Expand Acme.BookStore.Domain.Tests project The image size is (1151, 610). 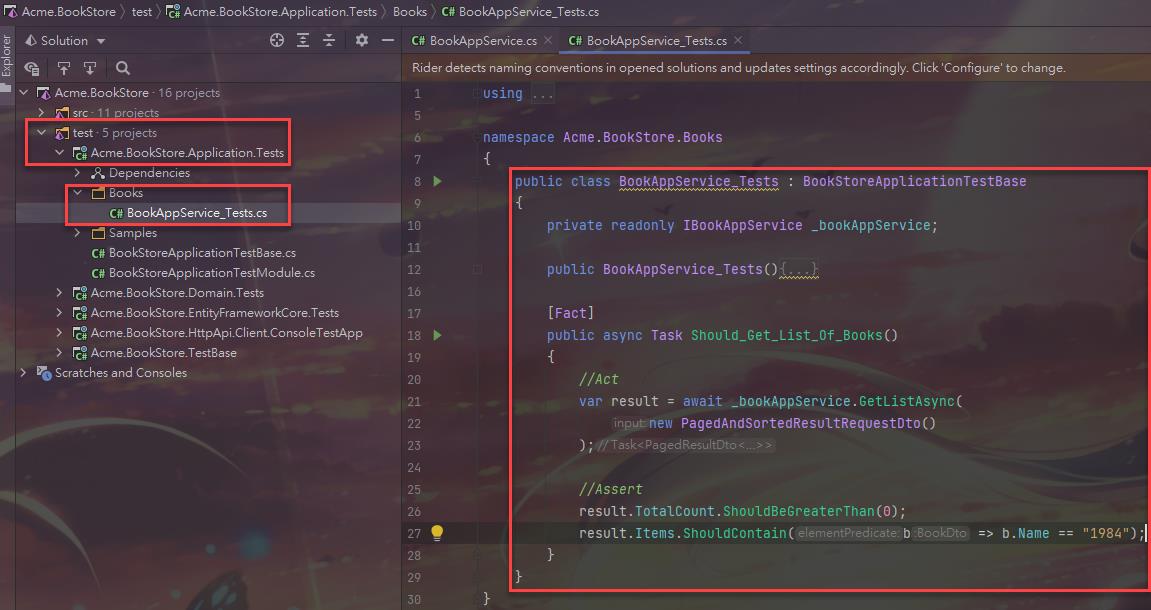click(x=60, y=293)
